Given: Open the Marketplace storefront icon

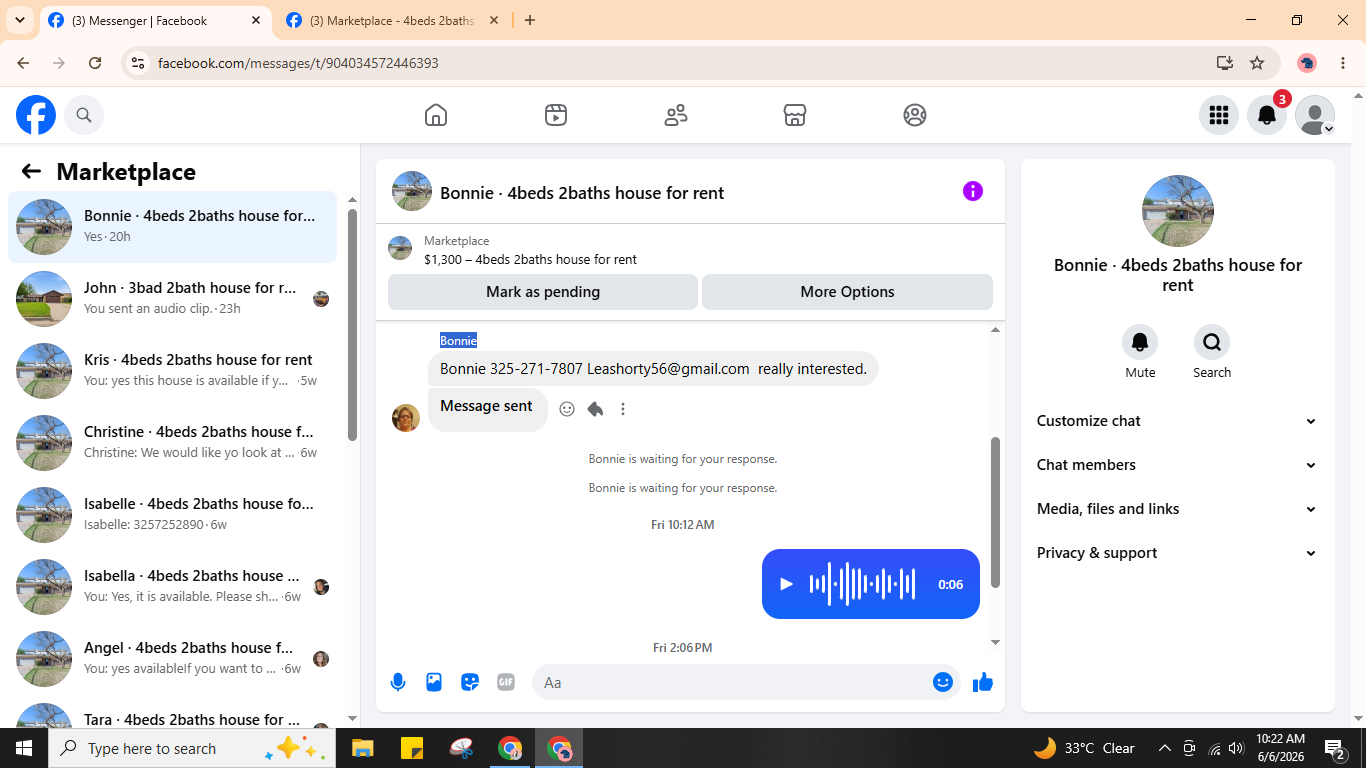Looking at the screenshot, I should click(795, 115).
